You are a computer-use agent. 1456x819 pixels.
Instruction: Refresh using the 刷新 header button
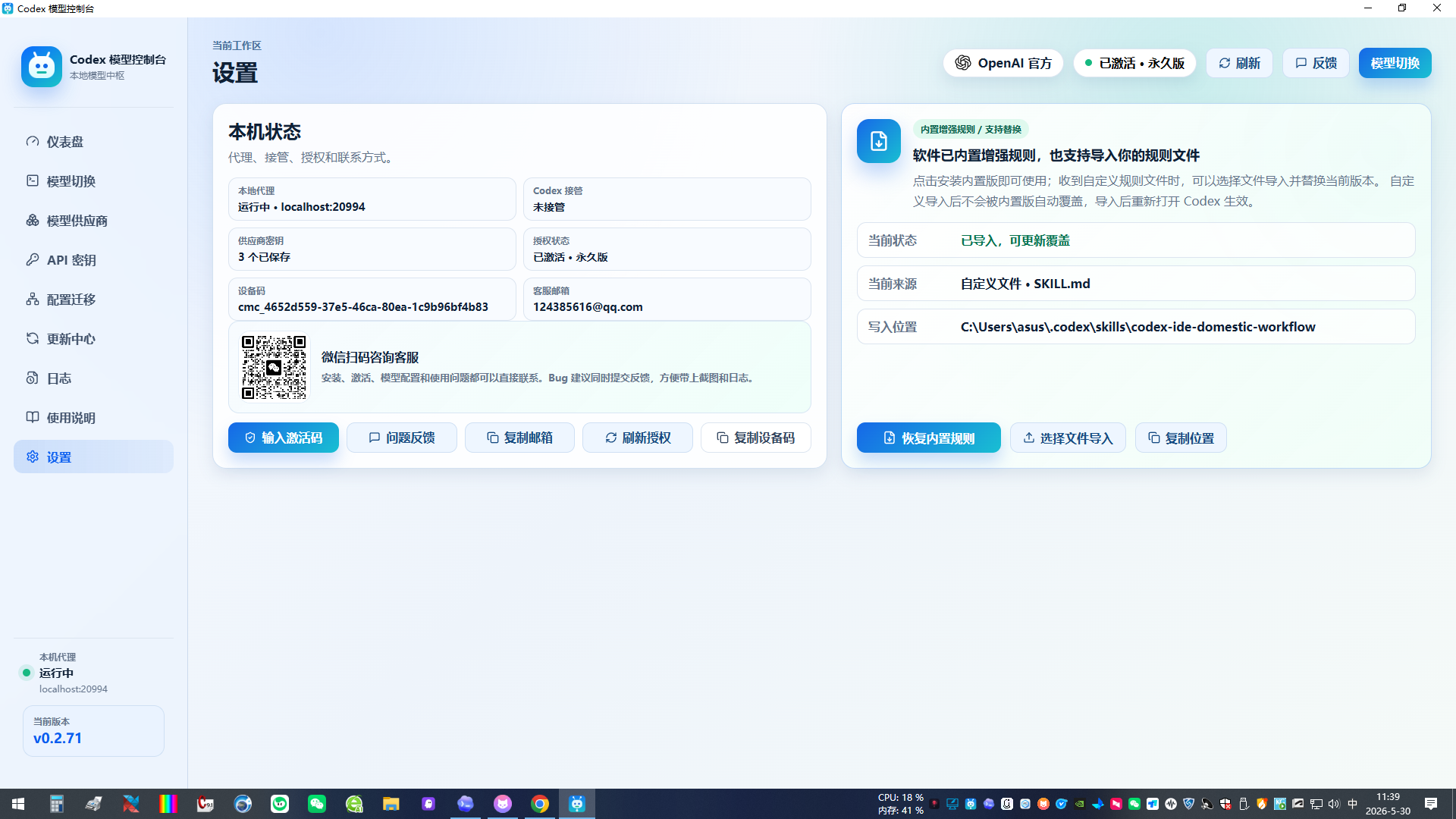(1239, 63)
